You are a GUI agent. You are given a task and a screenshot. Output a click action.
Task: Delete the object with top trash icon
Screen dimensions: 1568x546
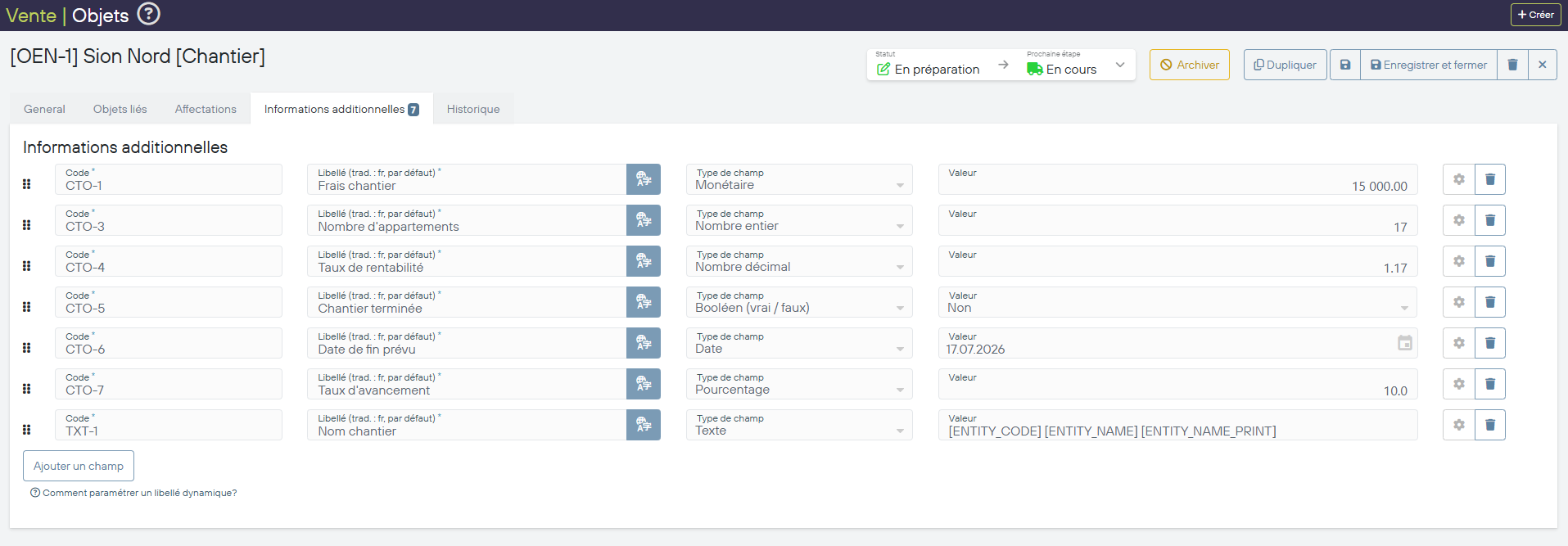1512,65
